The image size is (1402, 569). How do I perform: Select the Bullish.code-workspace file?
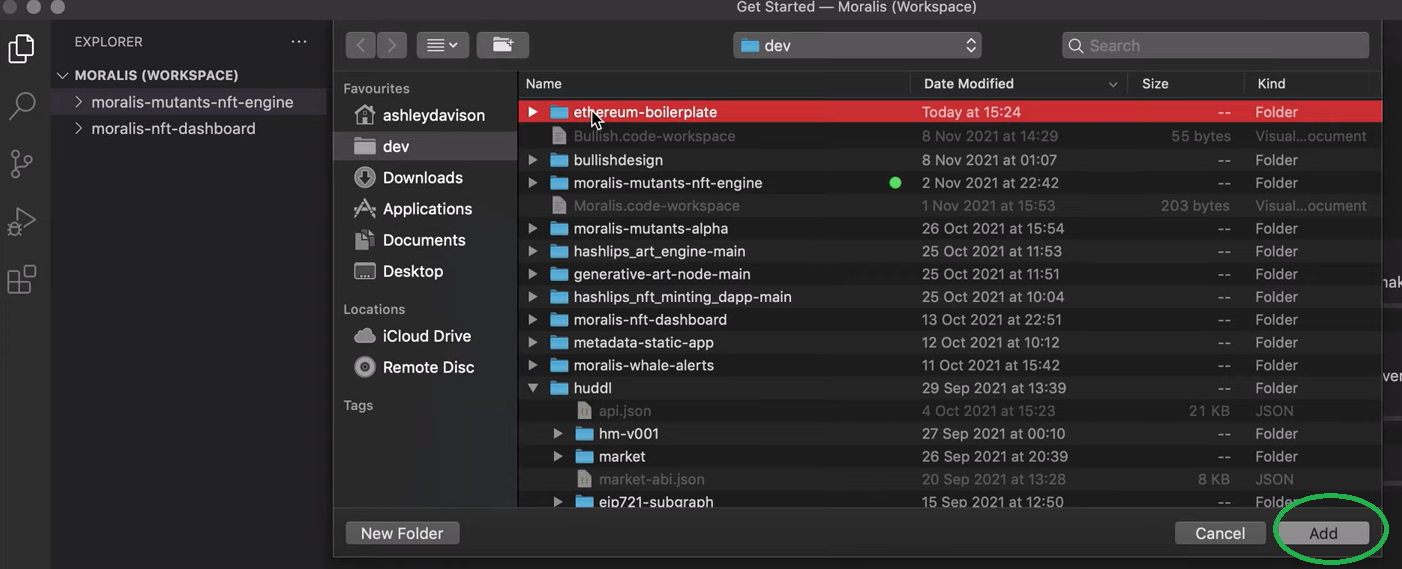[950, 136]
